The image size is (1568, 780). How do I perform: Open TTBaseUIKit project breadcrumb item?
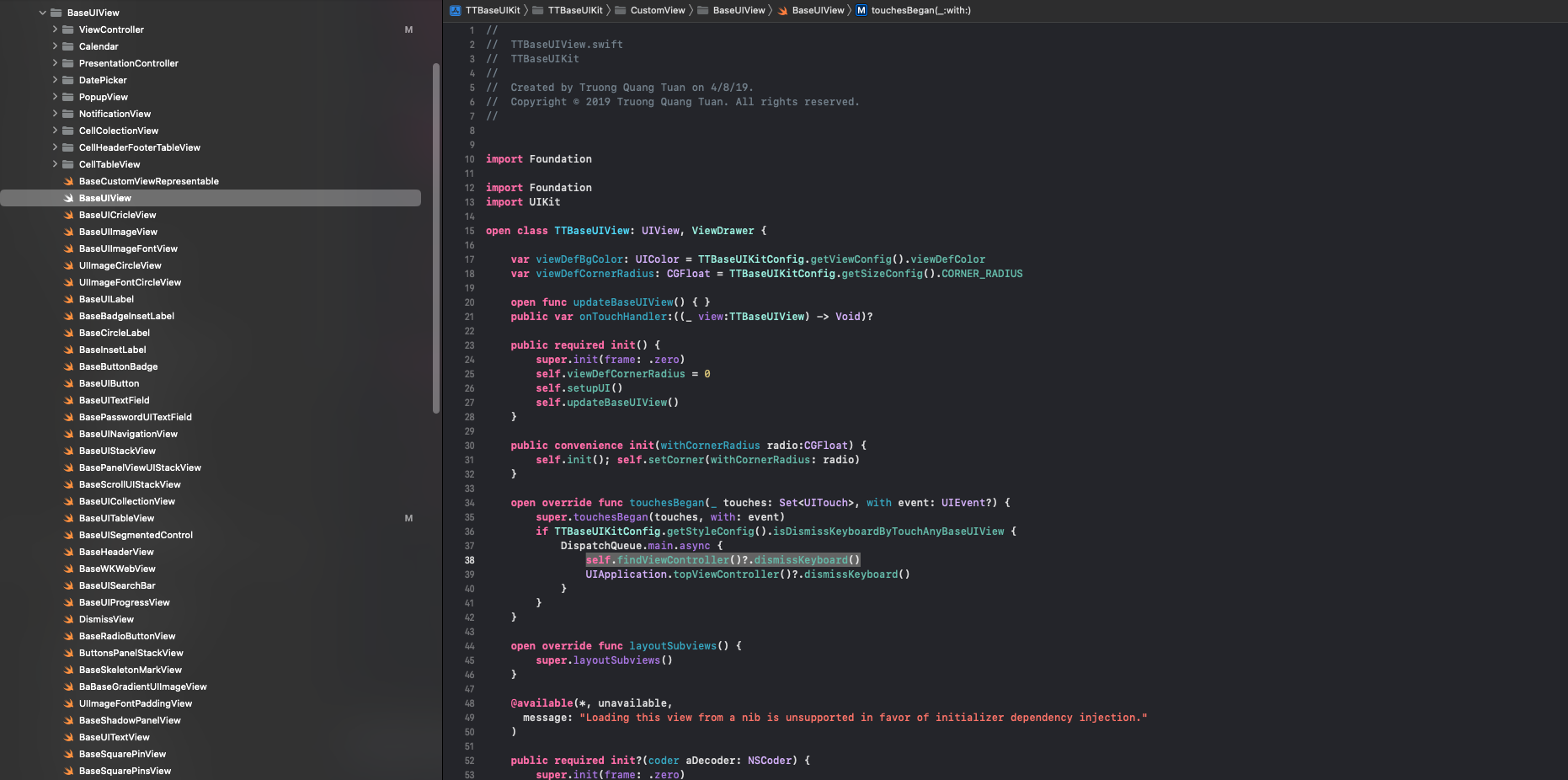493,10
